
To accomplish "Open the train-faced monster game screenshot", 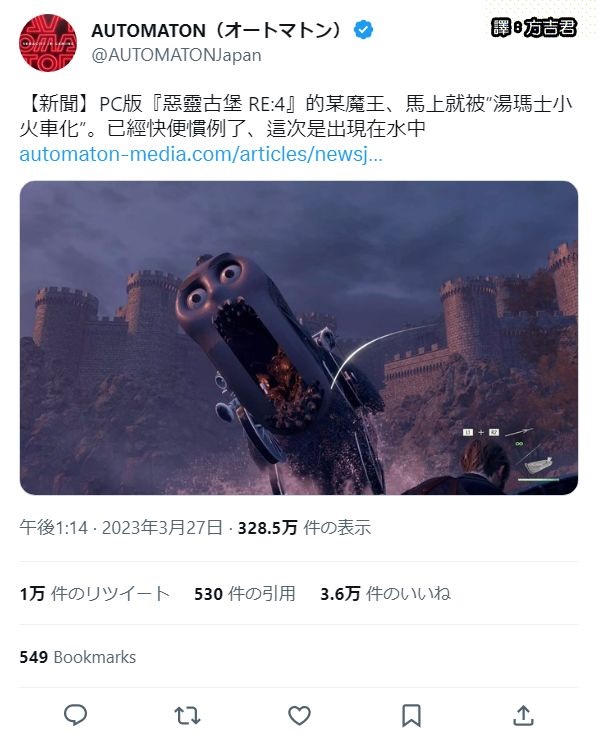I will coord(299,338).
